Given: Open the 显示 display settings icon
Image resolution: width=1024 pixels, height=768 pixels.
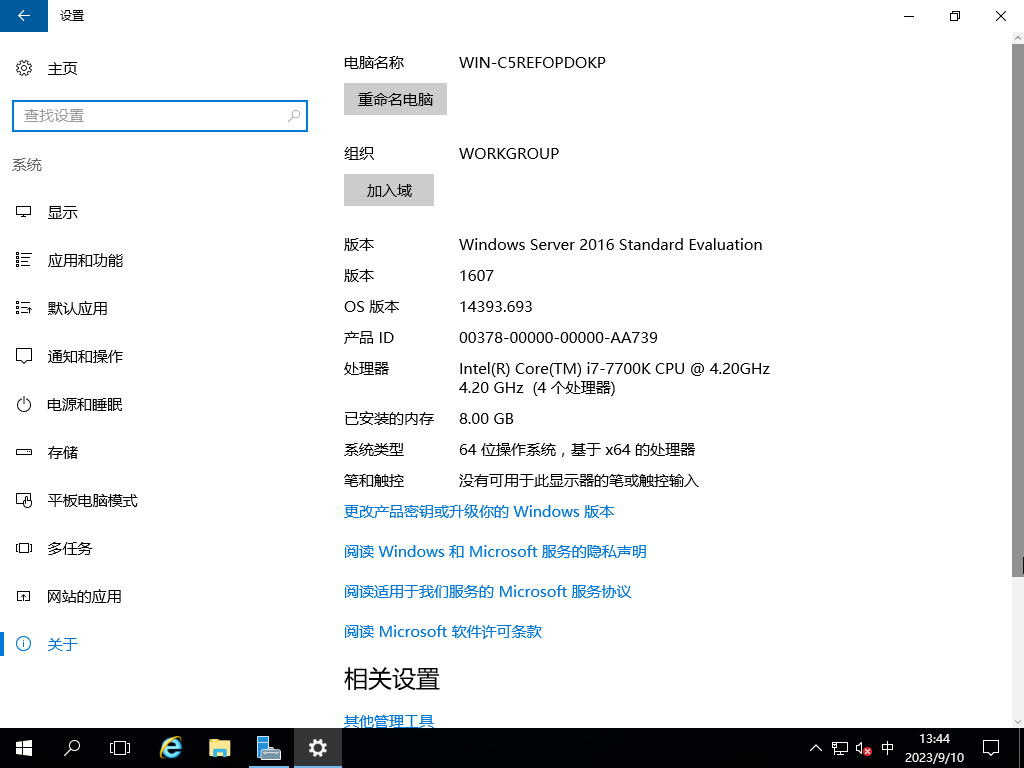Looking at the screenshot, I should coord(24,212).
